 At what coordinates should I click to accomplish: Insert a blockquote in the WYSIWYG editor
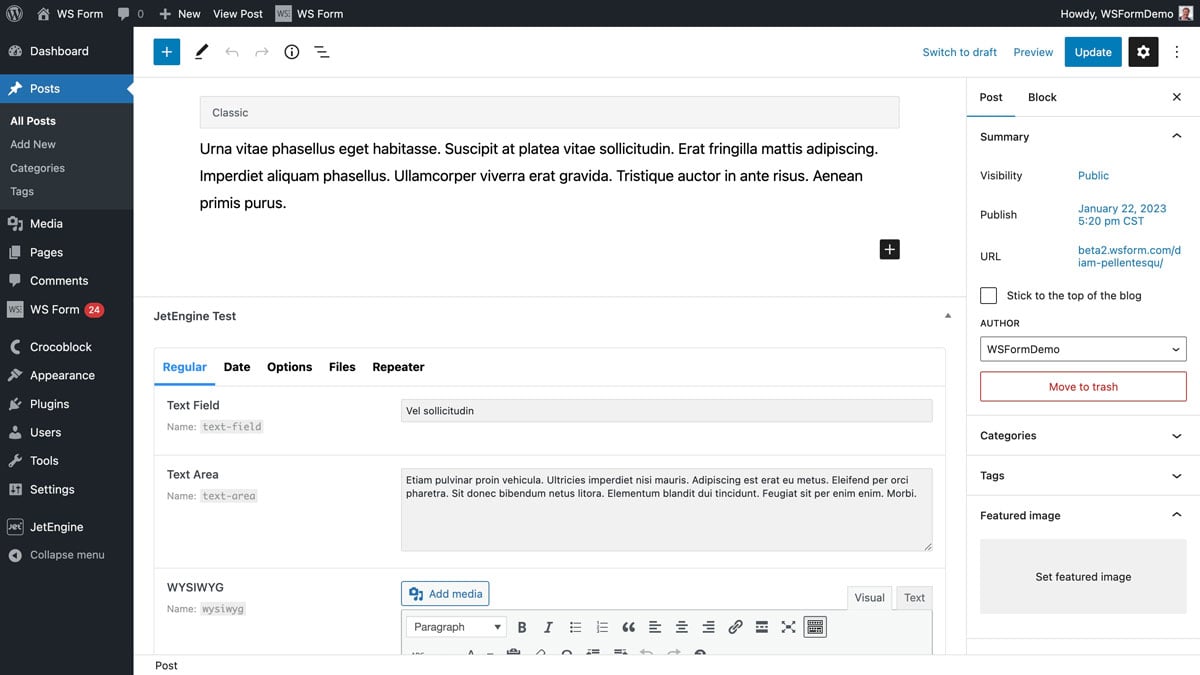[628, 626]
